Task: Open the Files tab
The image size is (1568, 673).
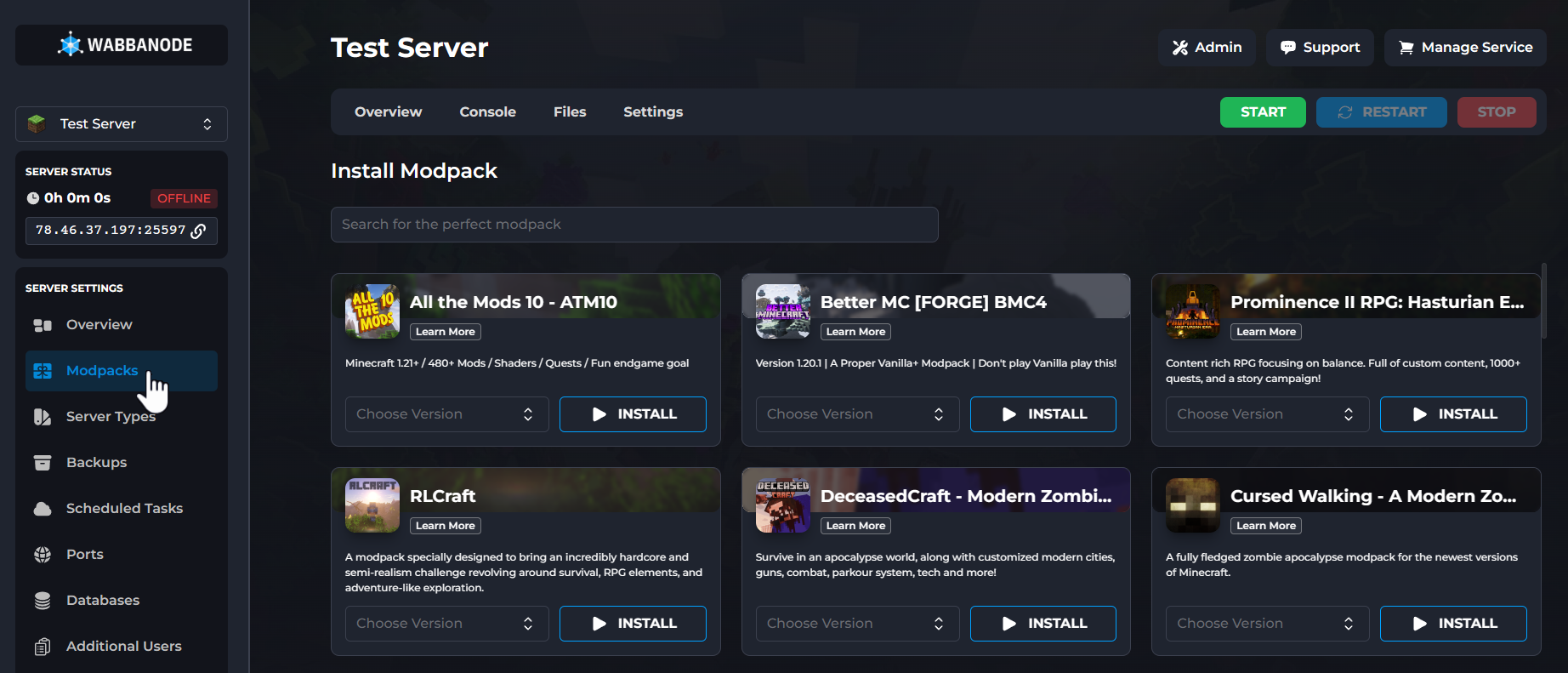Action: pyautogui.click(x=569, y=111)
